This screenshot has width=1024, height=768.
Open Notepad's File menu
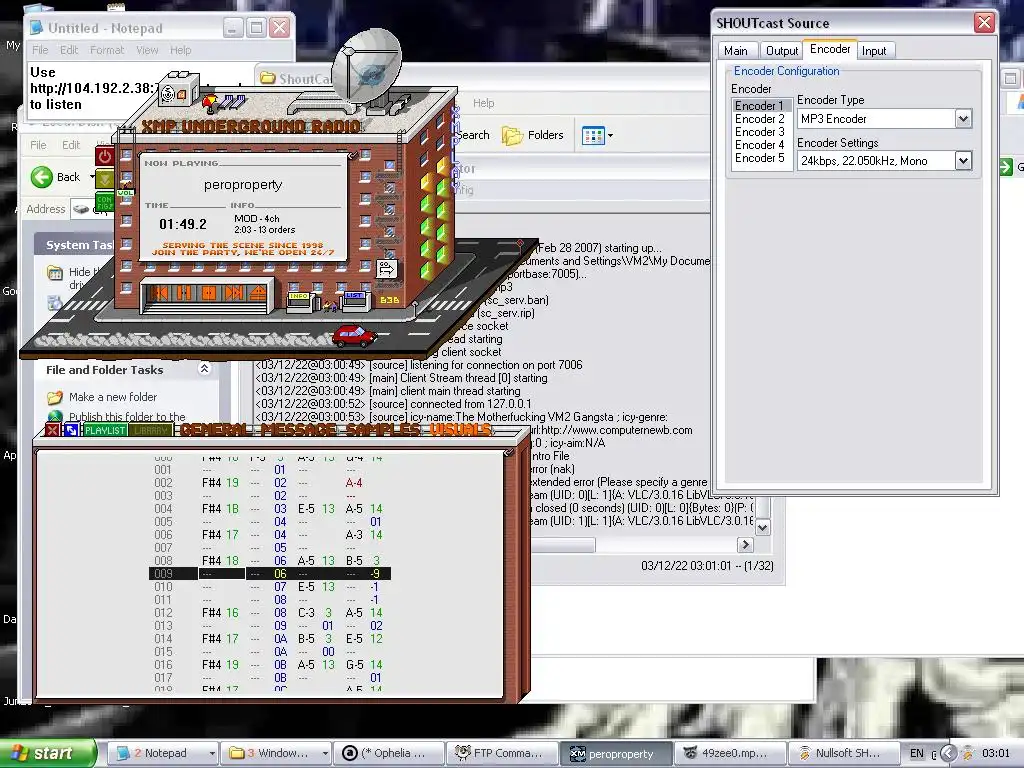[40, 50]
